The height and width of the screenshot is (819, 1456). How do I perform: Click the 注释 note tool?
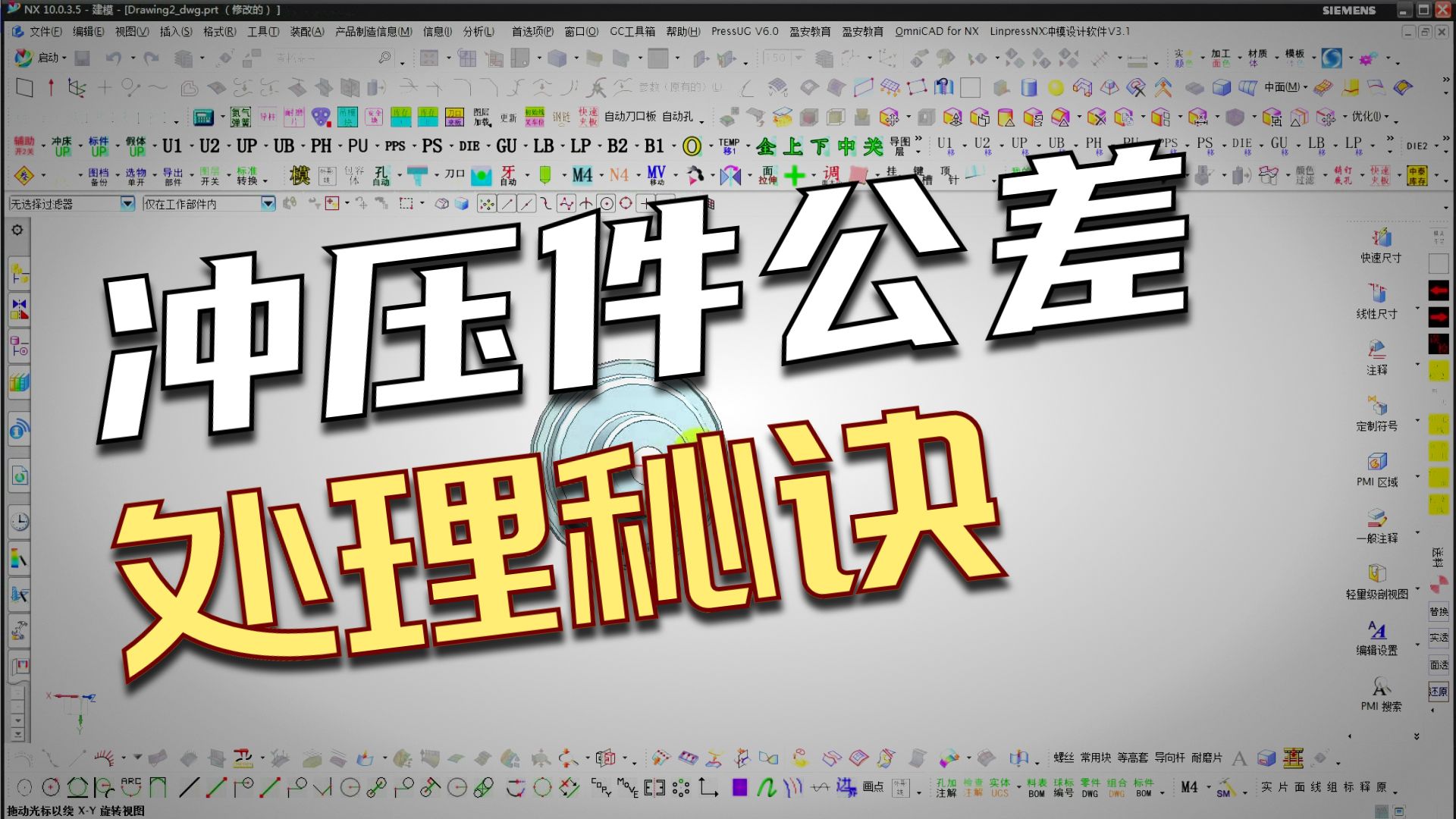click(1376, 358)
